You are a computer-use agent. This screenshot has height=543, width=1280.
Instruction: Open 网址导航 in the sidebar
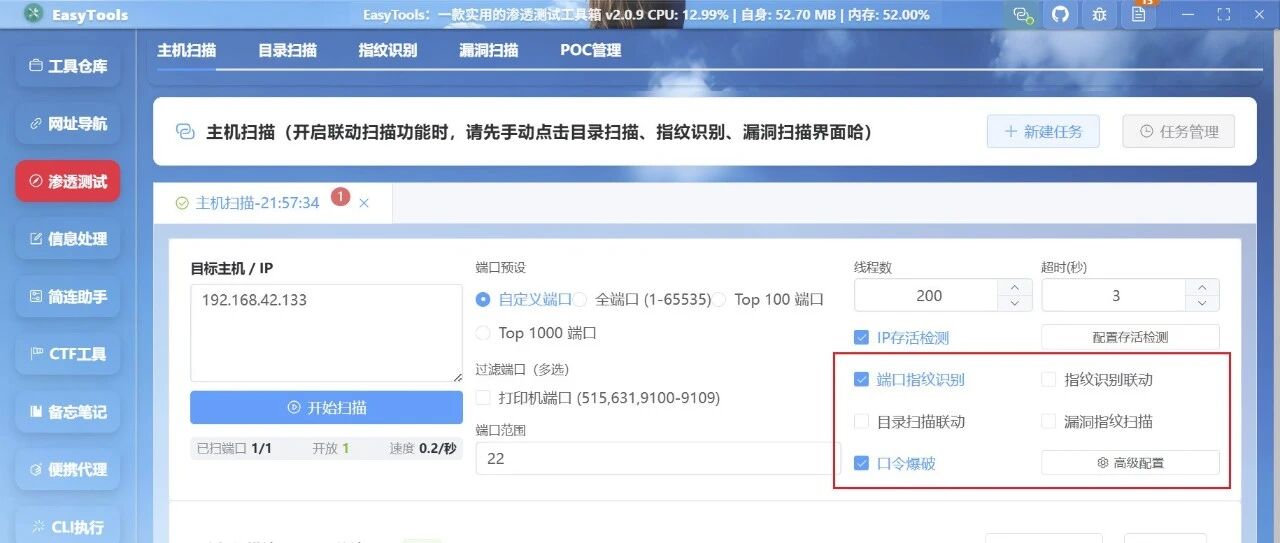(x=67, y=124)
